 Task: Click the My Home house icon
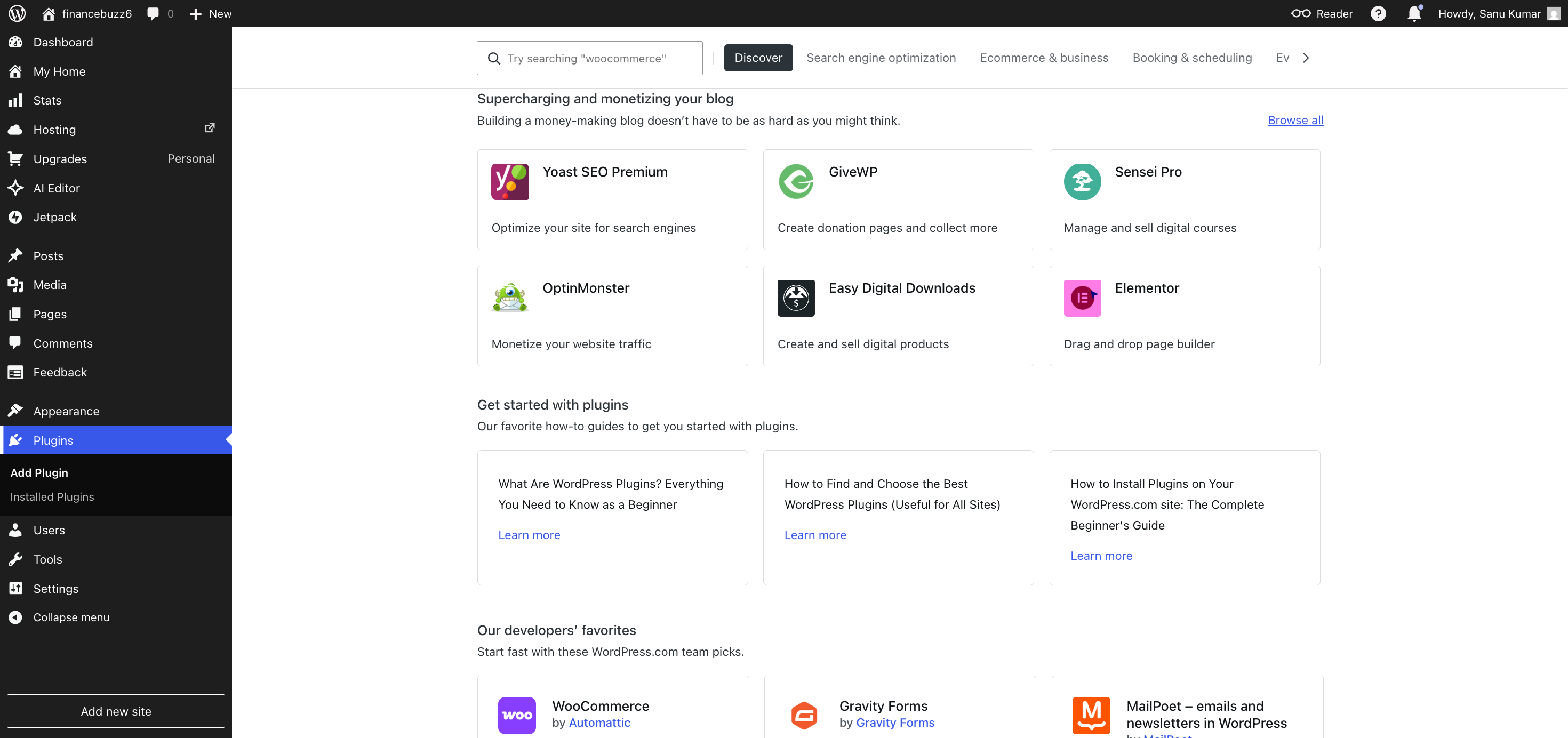[16, 71]
